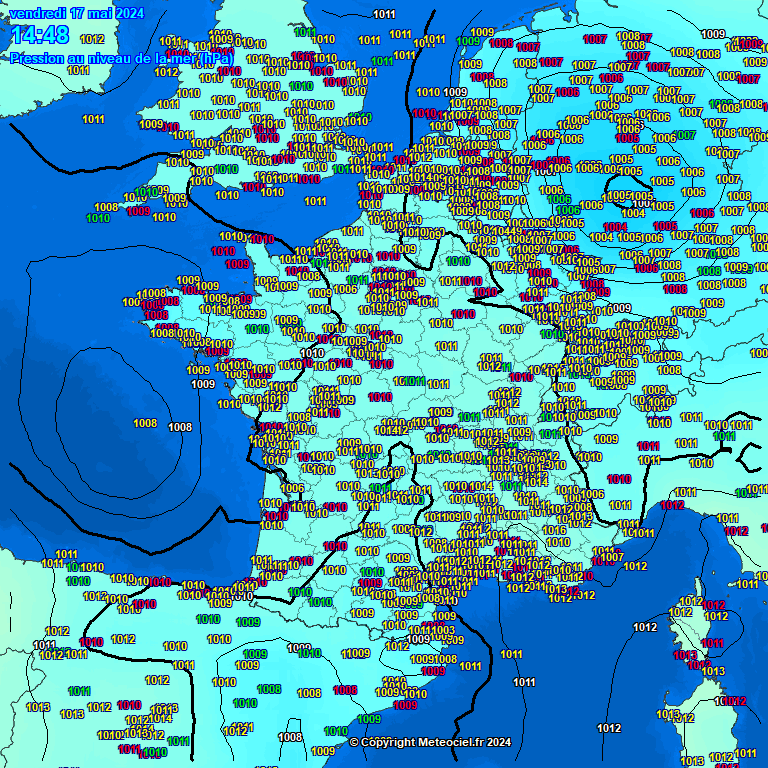Click white 1008 isobar label in Atlantic low
768x768 pixels.
click(x=180, y=427)
